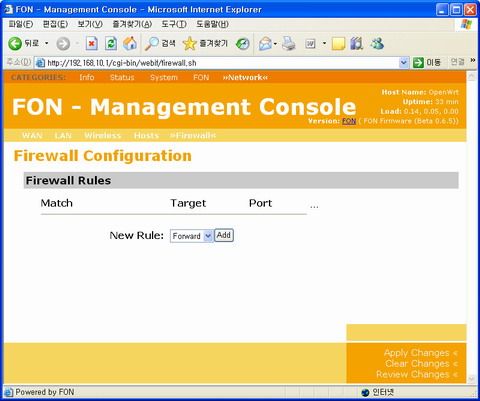Click the Research book icon
The height and width of the screenshot is (401, 480).
point(356,44)
